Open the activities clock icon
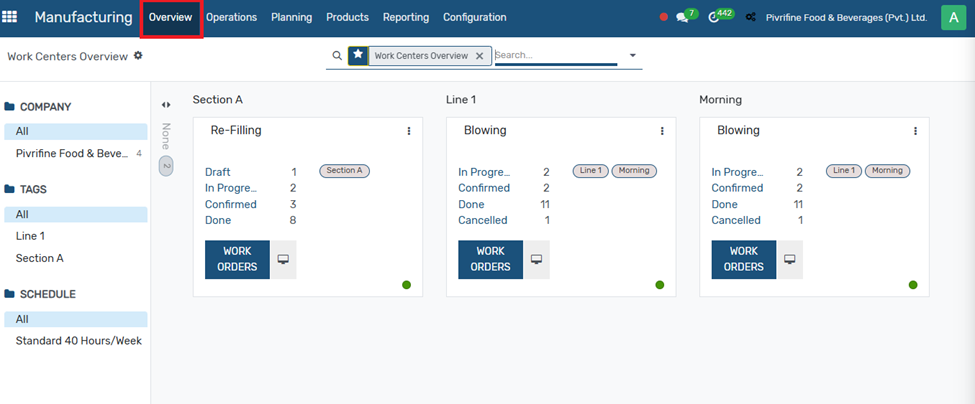 [x=714, y=18]
